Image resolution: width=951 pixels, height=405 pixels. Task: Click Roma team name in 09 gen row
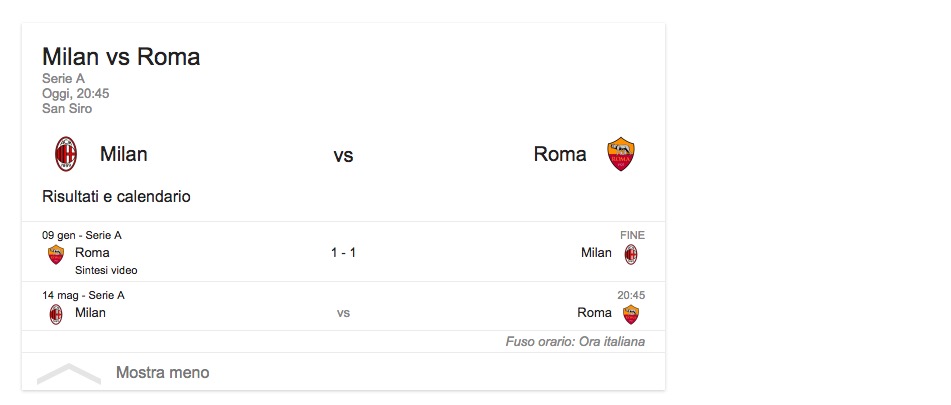pos(92,253)
